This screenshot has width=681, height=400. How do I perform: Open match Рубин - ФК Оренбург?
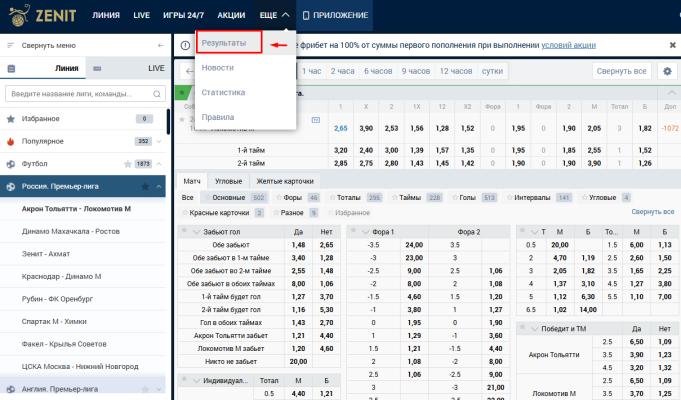click(x=57, y=299)
